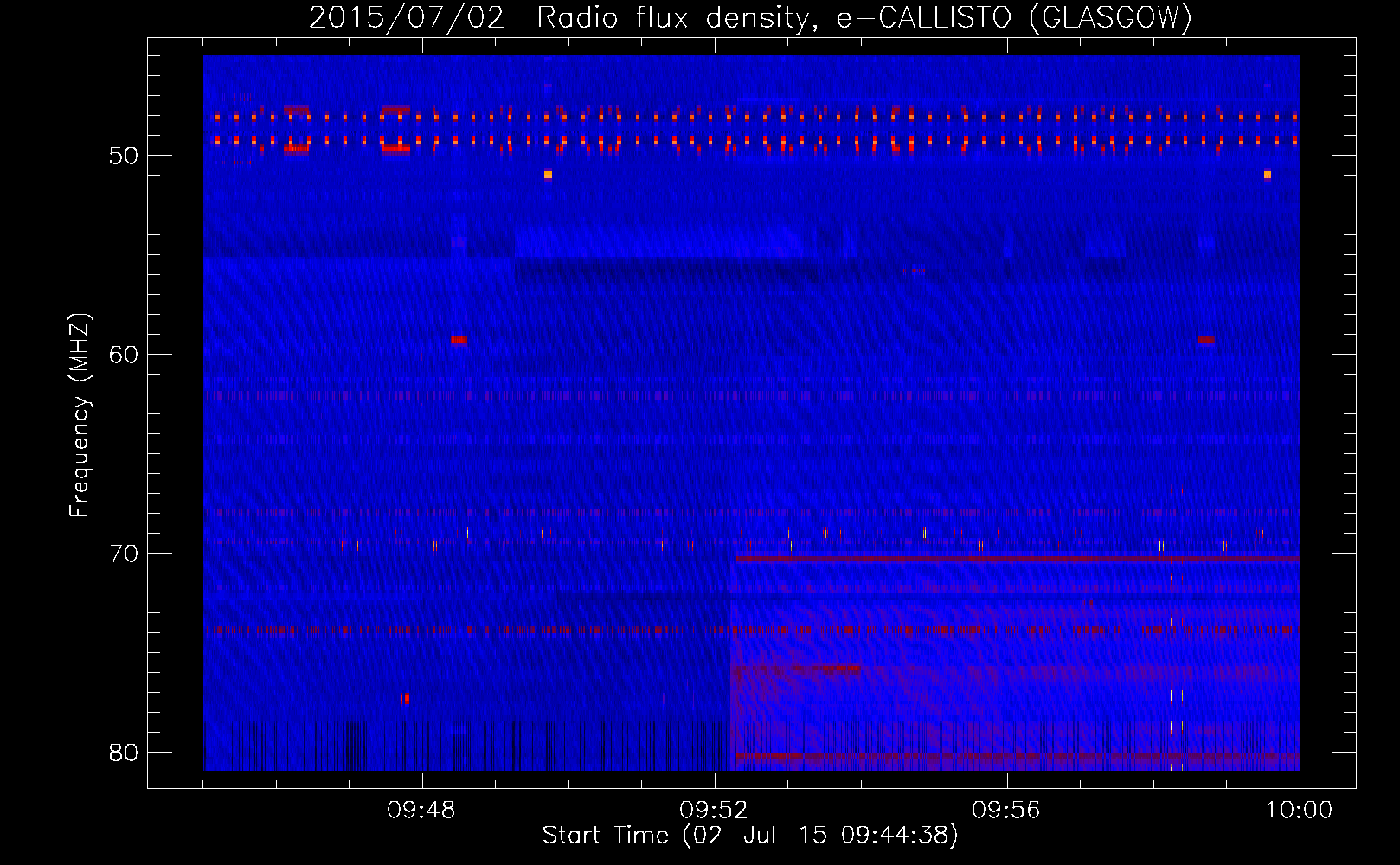Click the 50 frequency tick label
Screen dimensions: 1400x865
[124, 156]
